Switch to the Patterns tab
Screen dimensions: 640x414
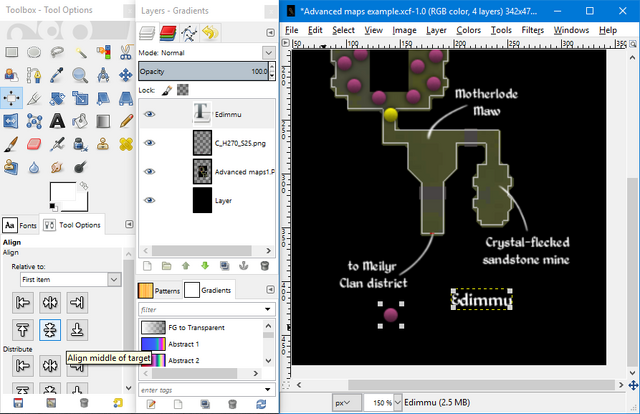click(160, 290)
